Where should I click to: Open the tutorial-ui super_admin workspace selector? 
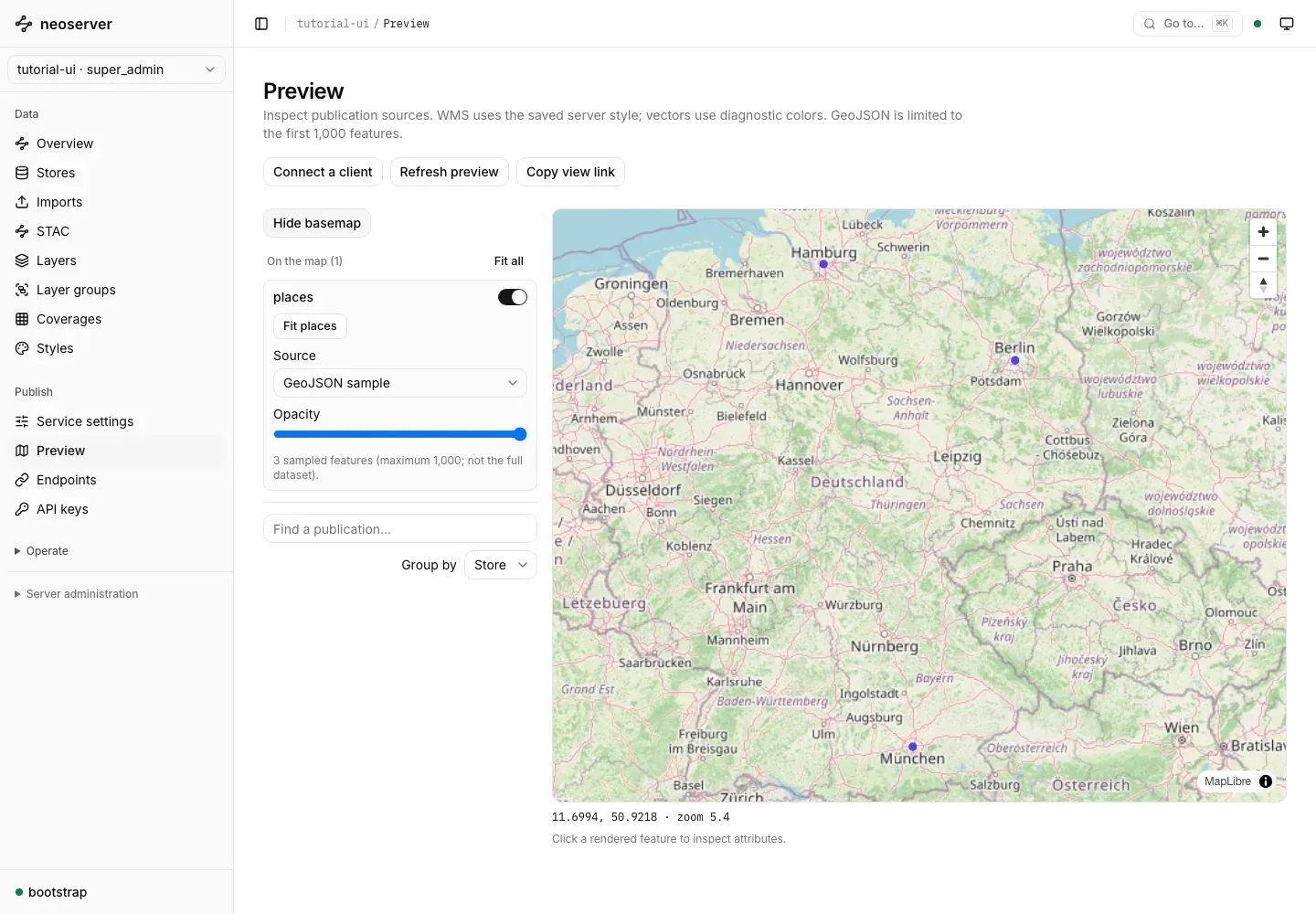coord(116,69)
